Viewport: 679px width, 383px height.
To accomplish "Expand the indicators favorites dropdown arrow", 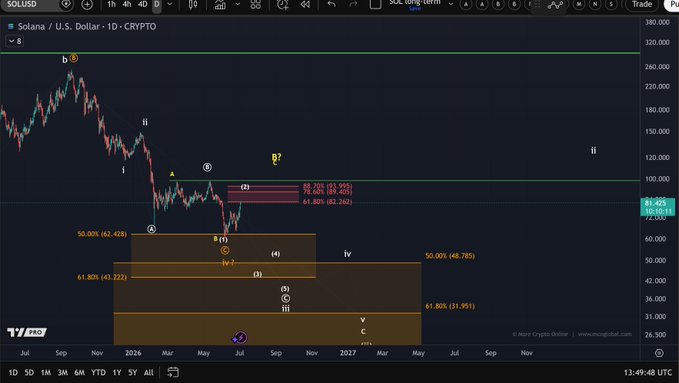I will tap(238, 4).
